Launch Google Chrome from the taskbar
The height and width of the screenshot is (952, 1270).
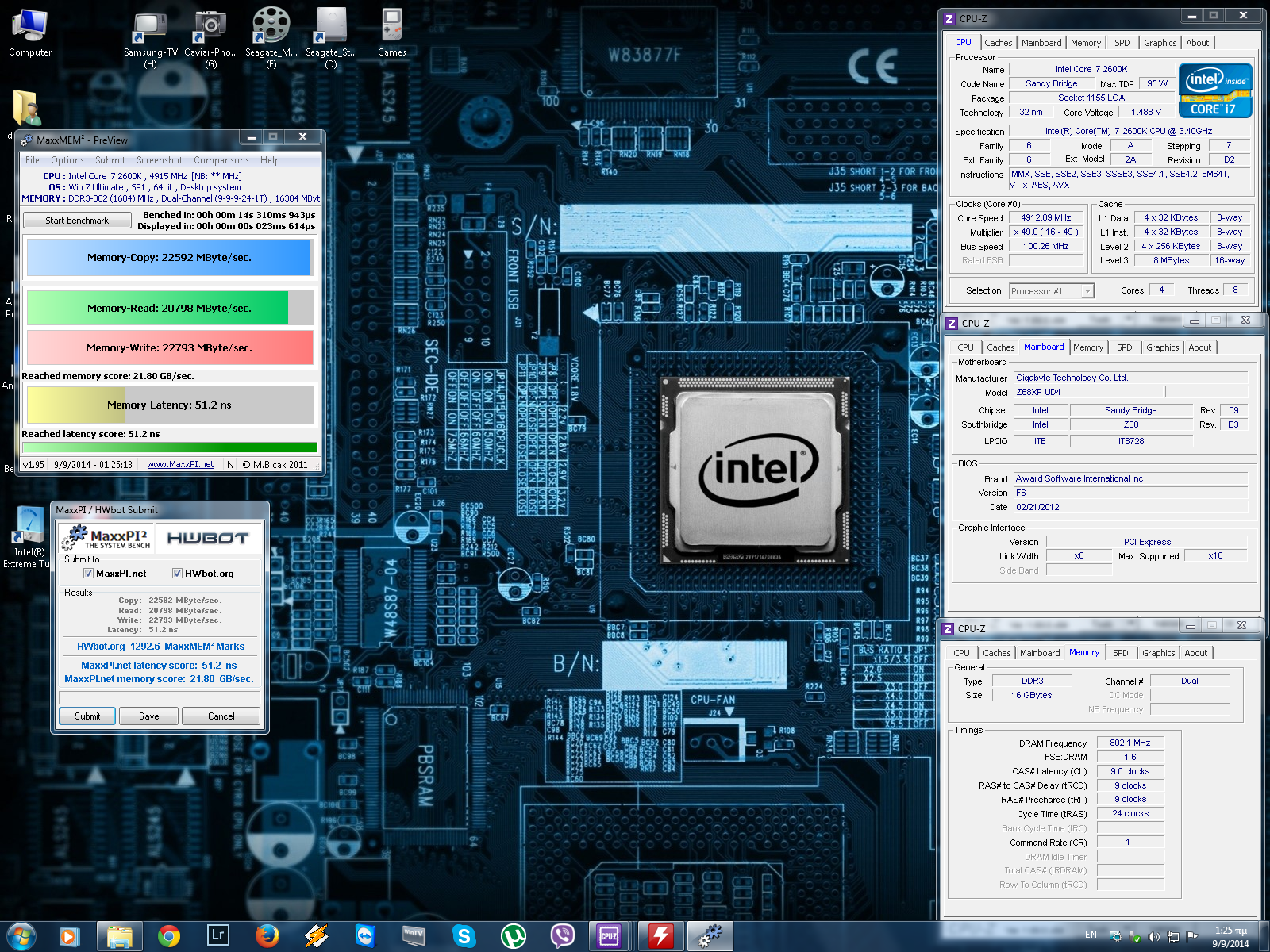click(168, 937)
